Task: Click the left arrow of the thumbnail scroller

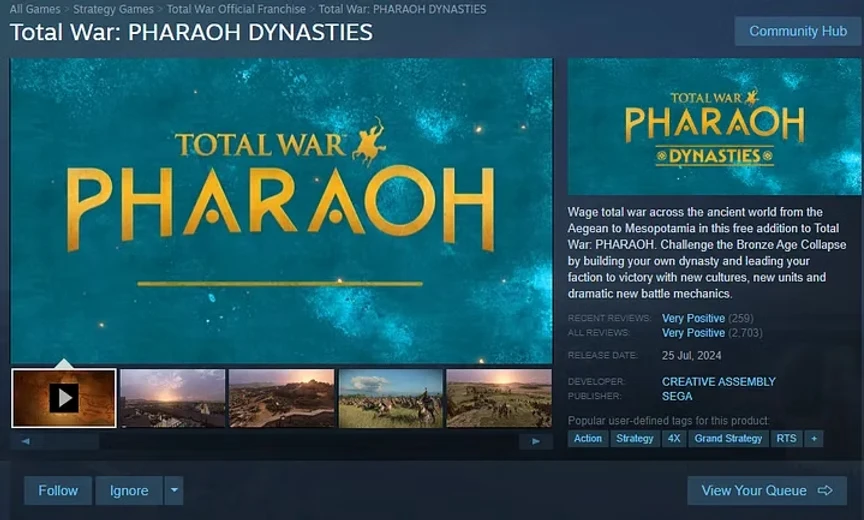Action: pos(26,441)
